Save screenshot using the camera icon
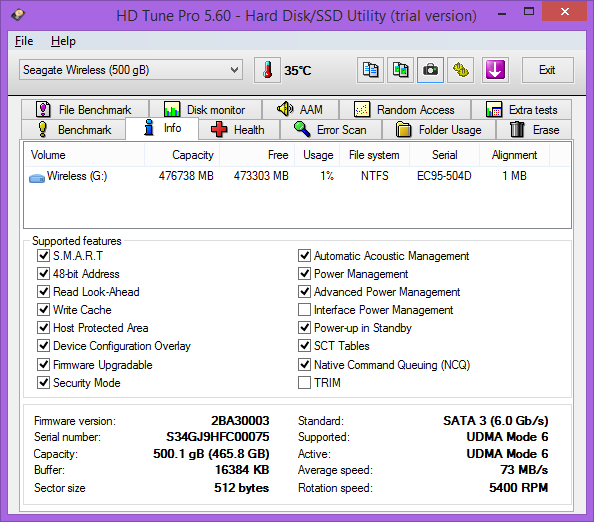 click(x=430, y=70)
